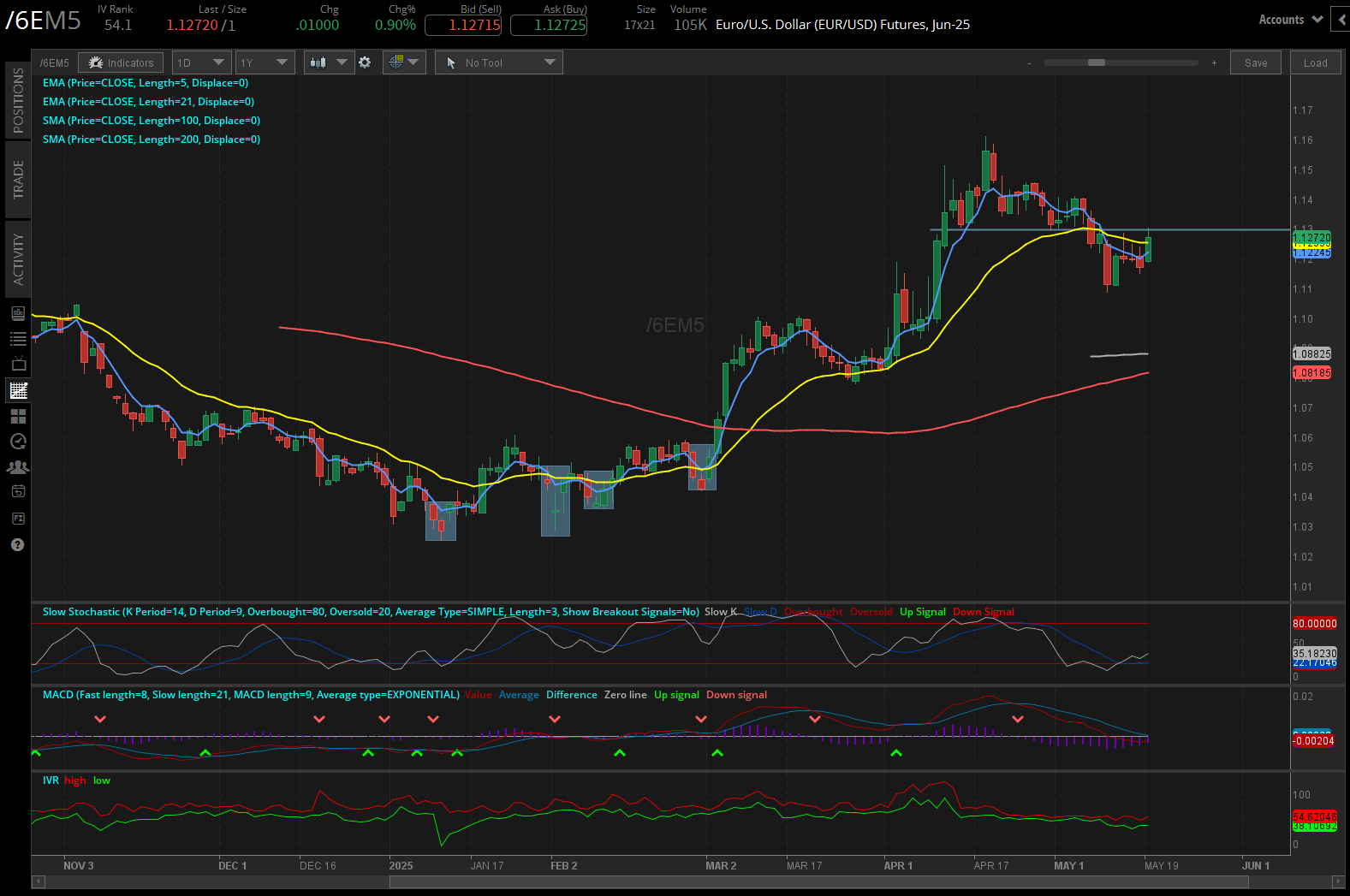This screenshot has height=896, width=1350.
Task: Select the IVR study label
Action: pos(51,780)
